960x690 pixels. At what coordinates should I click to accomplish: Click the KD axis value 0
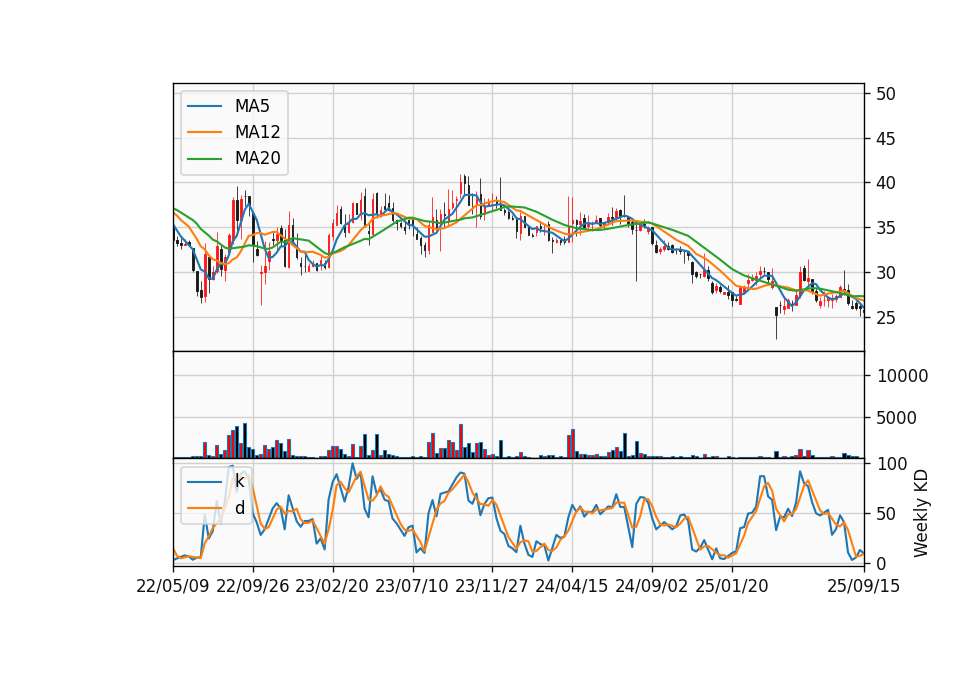[x=882, y=563]
